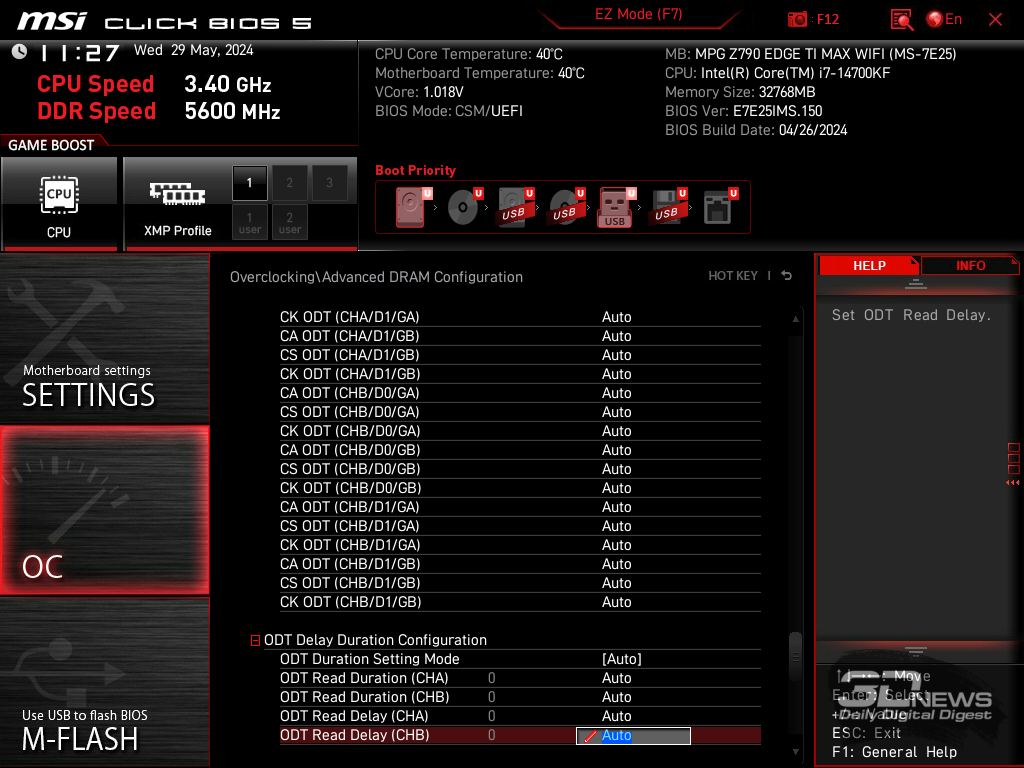Image resolution: width=1024 pixels, height=768 pixels.
Task: Enable XMP profile 2
Action: pyautogui.click(x=289, y=183)
